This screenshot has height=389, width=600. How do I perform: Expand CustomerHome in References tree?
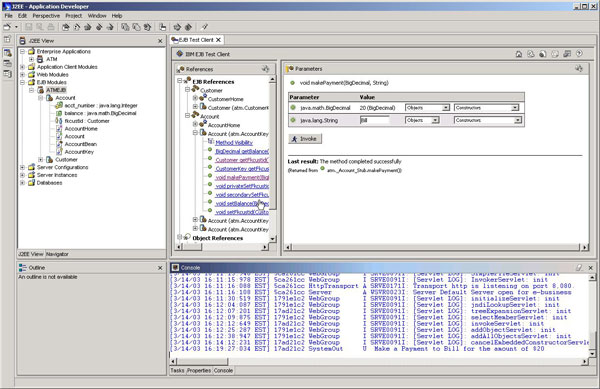(195, 98)
